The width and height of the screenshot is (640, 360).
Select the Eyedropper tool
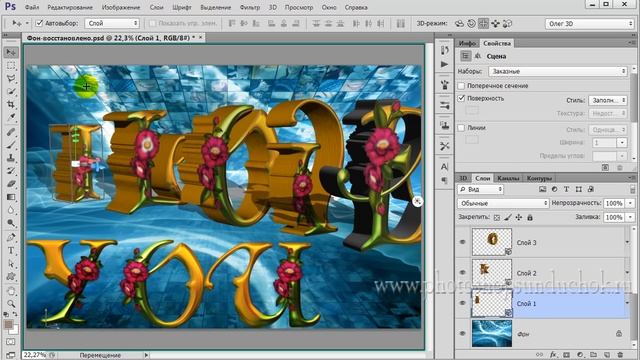pyautogui.click(x=11, y=118)
